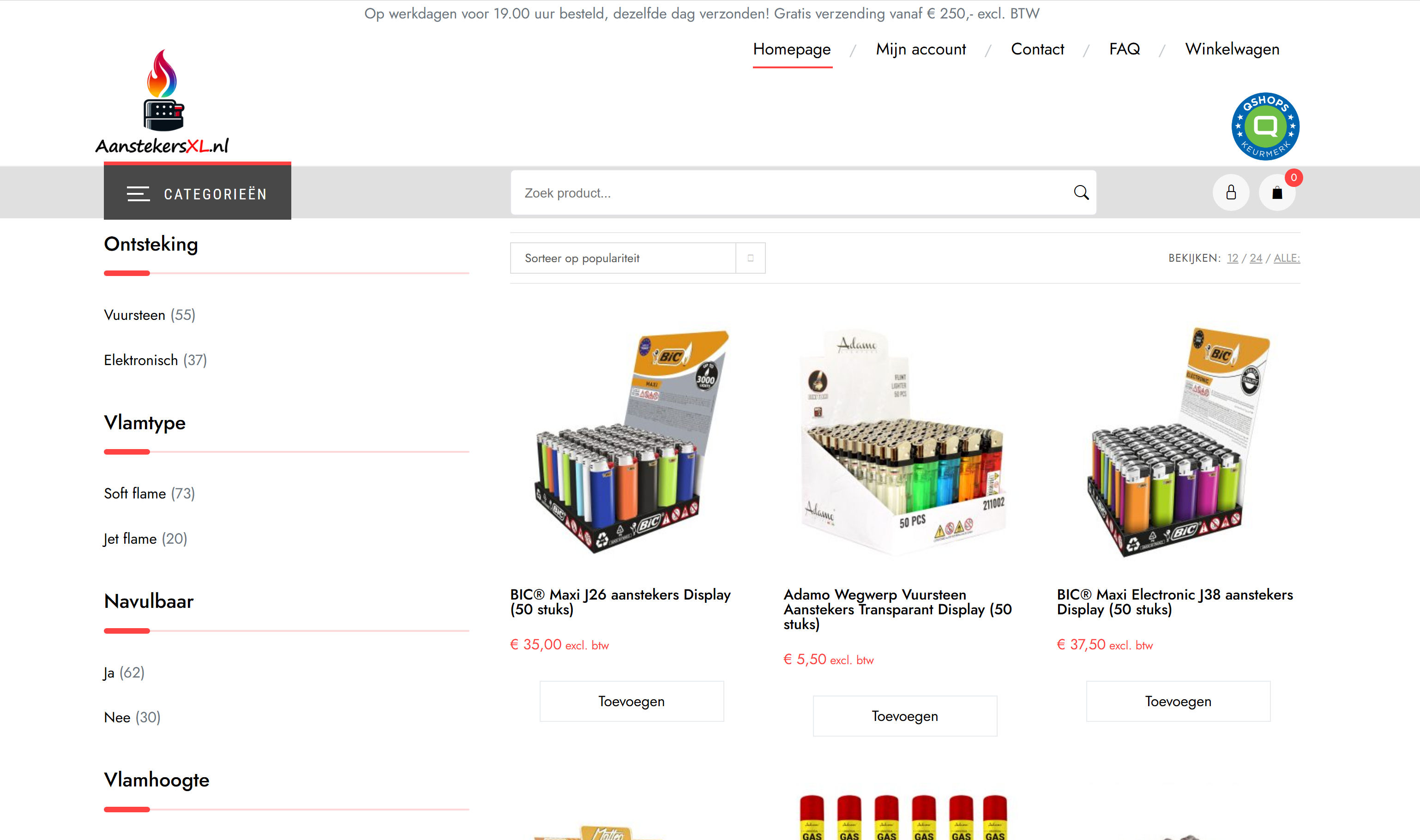Show 24 products per page

[1256, 258]
